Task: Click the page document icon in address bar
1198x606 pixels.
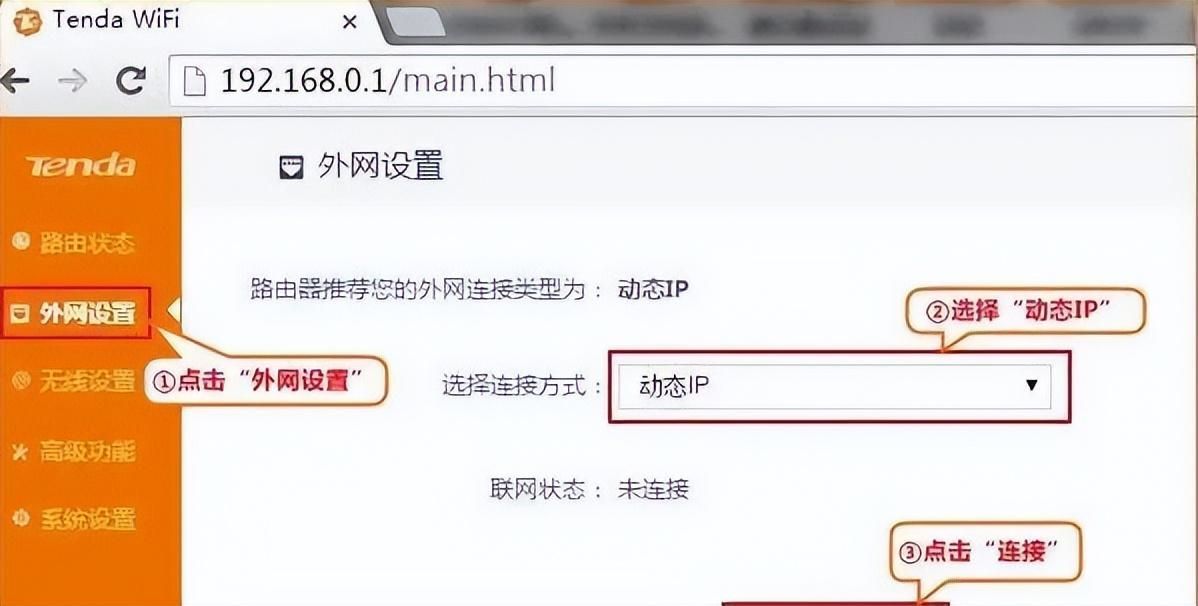Action: point(195,80)
